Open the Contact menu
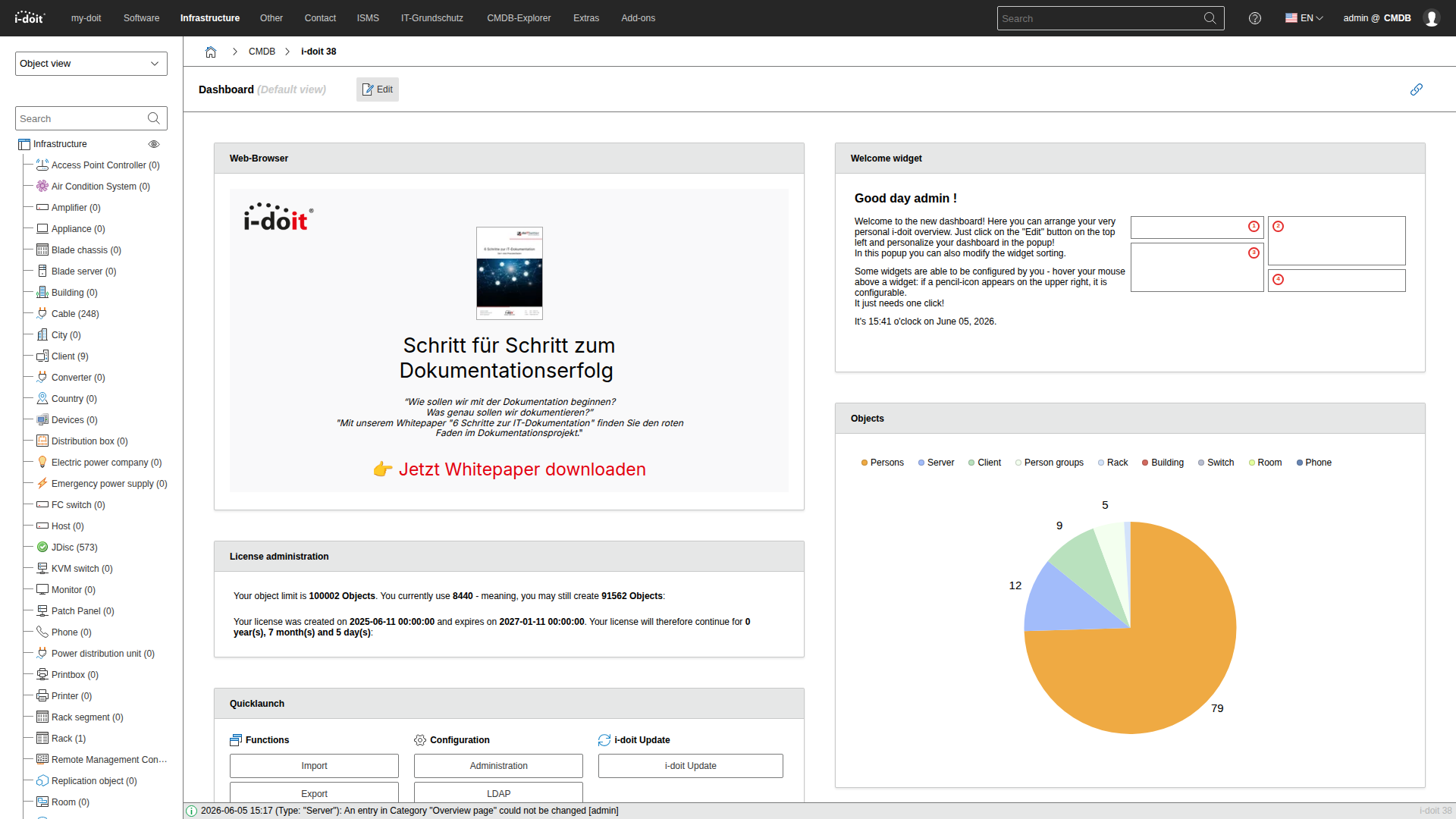The width and height of the screenshot is (1456, 819). 320,18
